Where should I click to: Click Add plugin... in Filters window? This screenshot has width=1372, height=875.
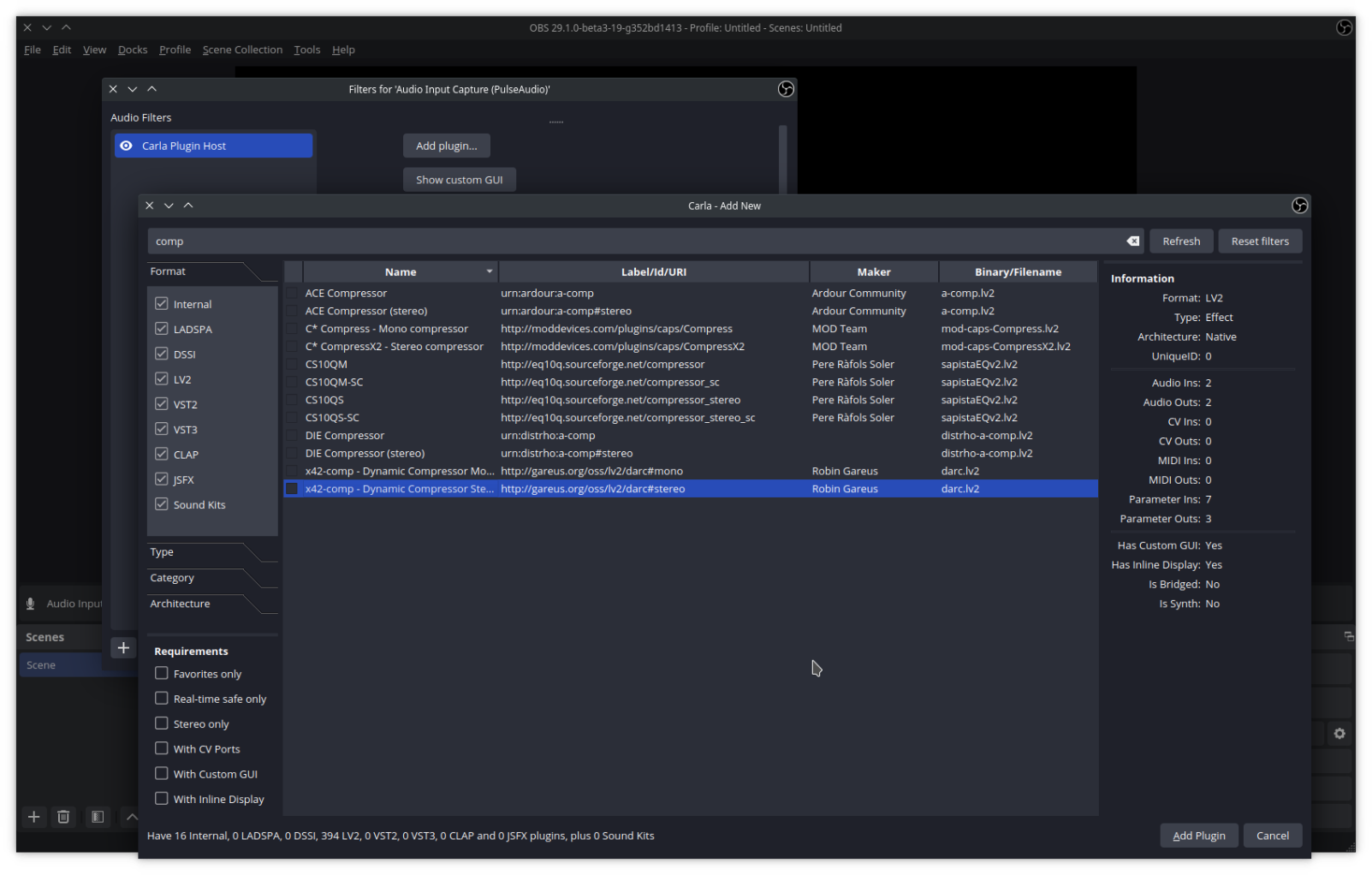click(x=447, y=146)
